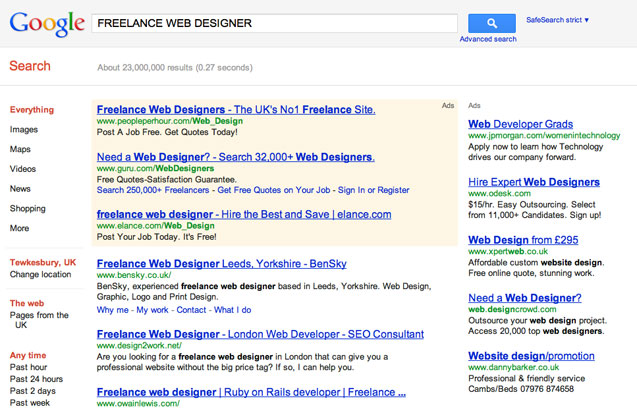Open Web Design from £295 ad

[523, 240]
